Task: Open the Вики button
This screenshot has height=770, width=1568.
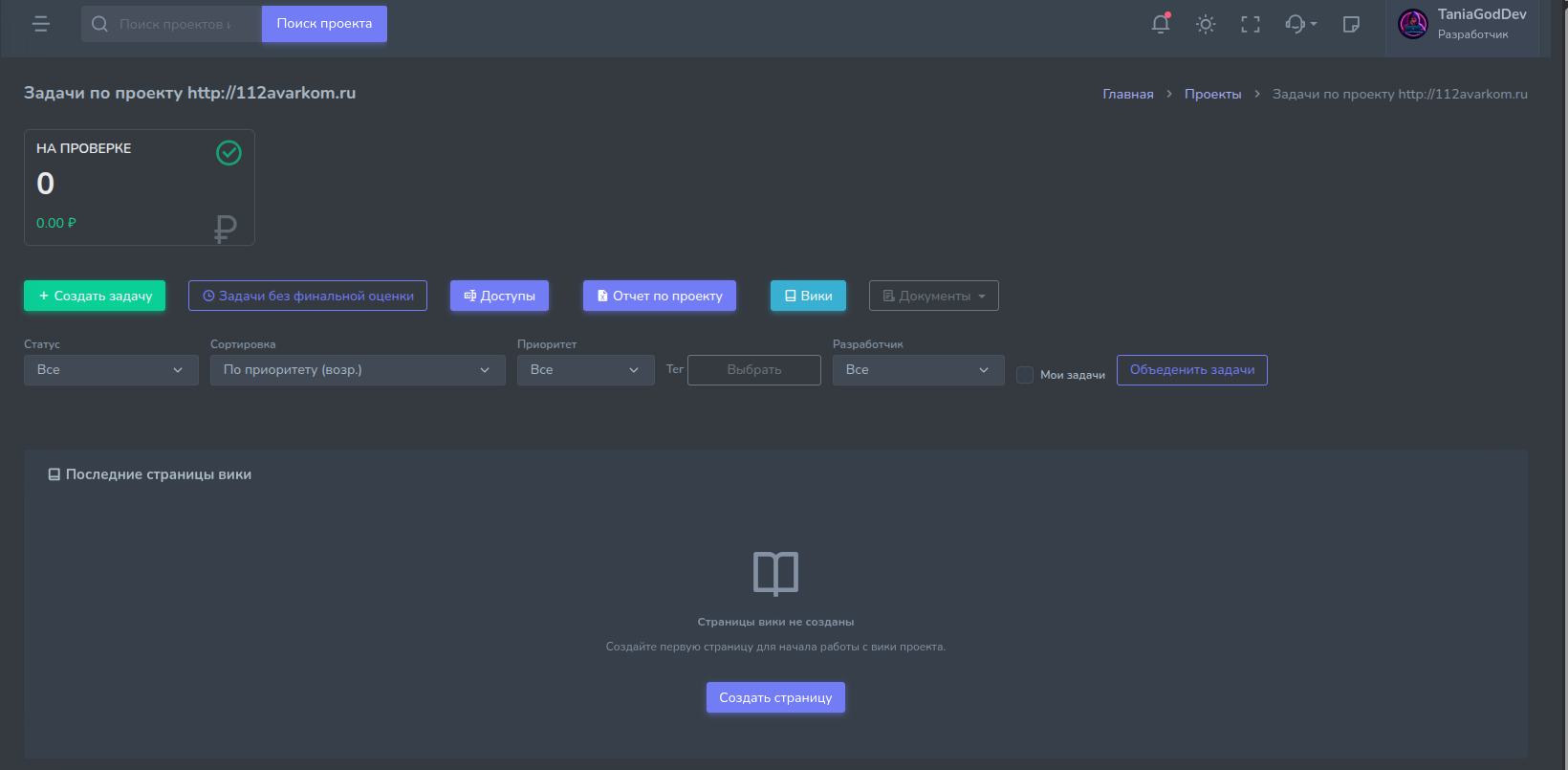Action: [808, 296]
